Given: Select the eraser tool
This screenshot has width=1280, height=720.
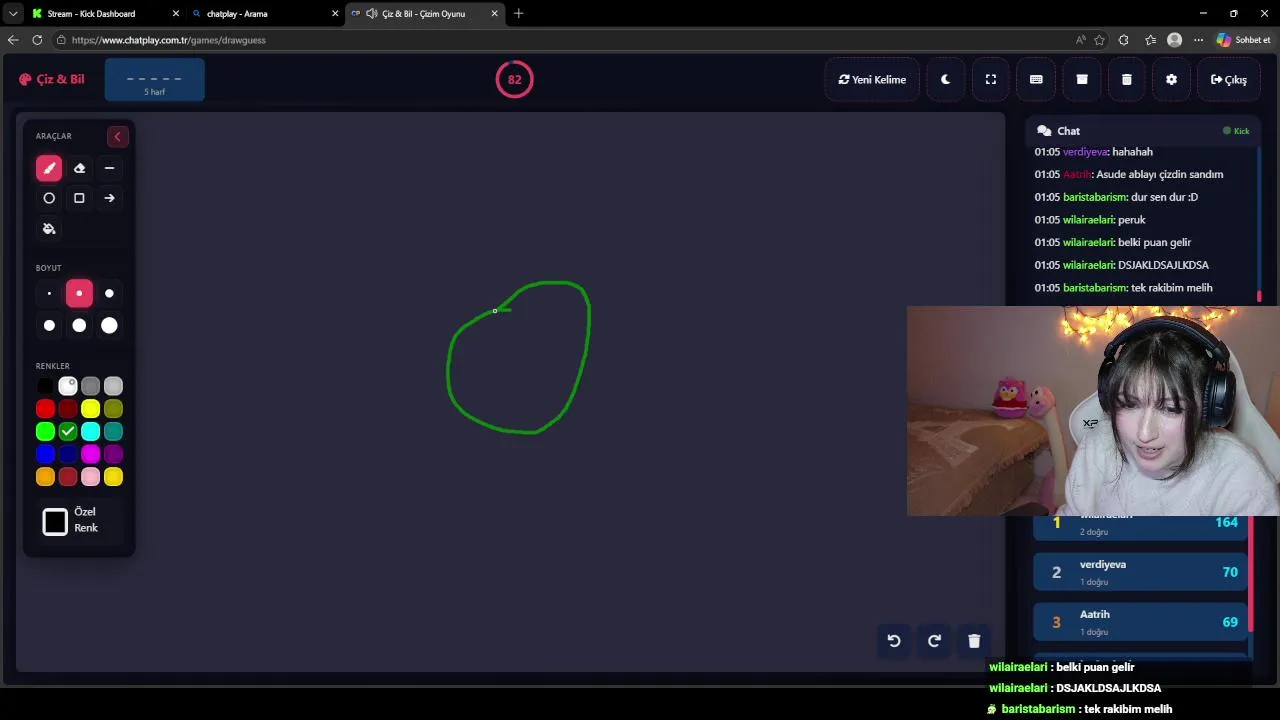Looking at the screenshot, I should click(79, 168).
